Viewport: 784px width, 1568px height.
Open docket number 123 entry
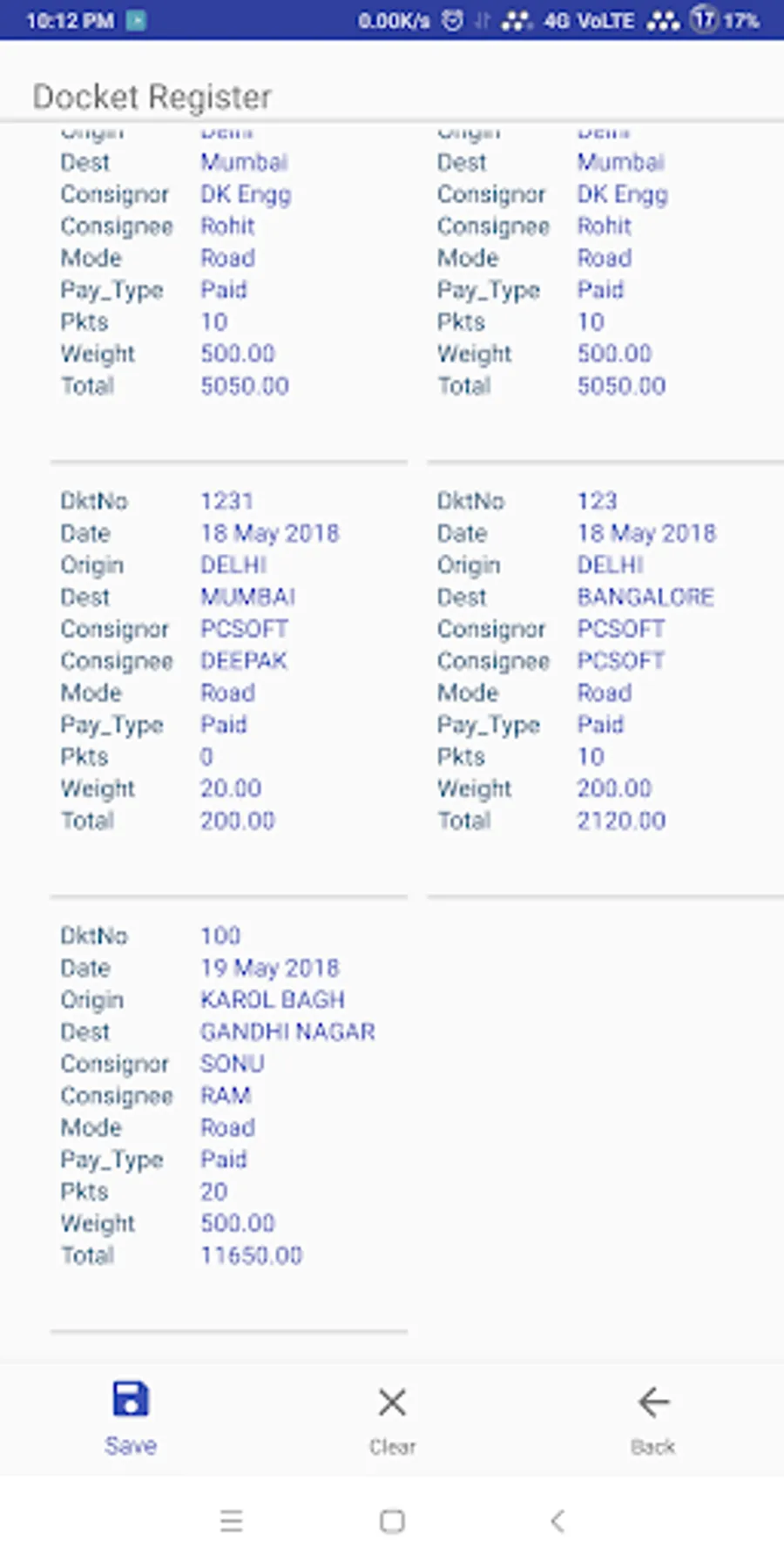605,661
